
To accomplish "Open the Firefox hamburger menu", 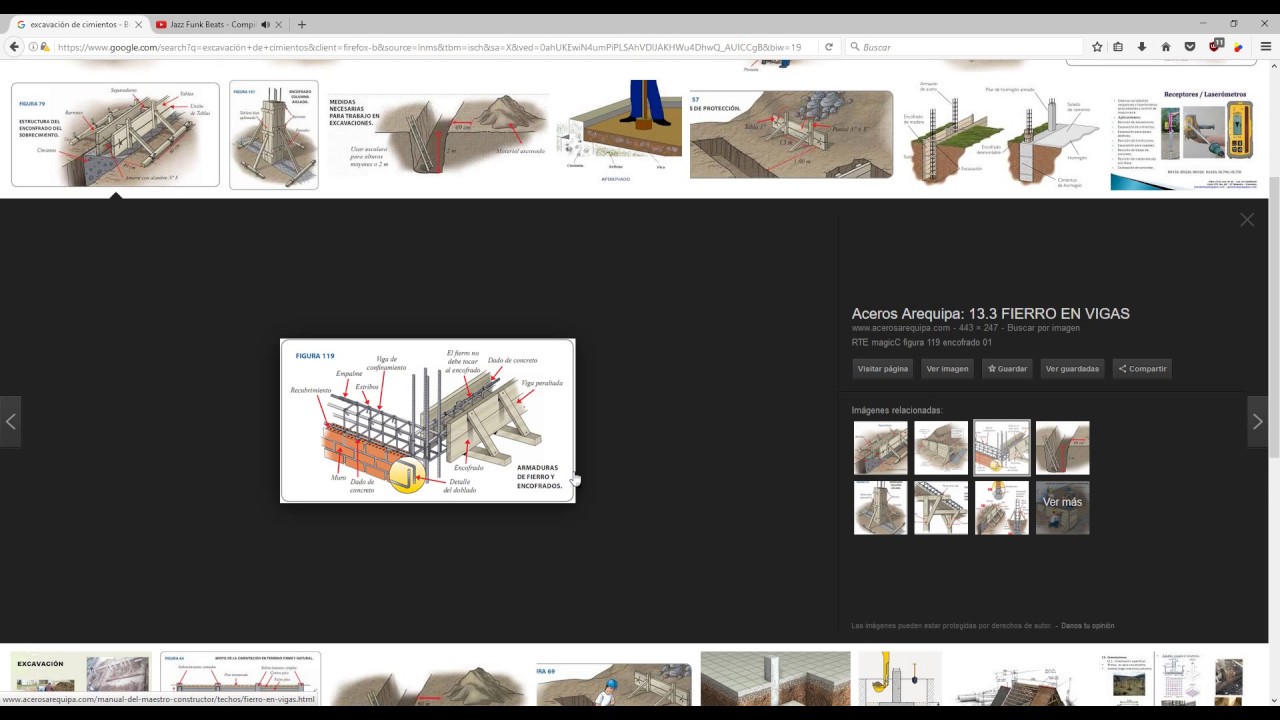I will [1265, 47].
